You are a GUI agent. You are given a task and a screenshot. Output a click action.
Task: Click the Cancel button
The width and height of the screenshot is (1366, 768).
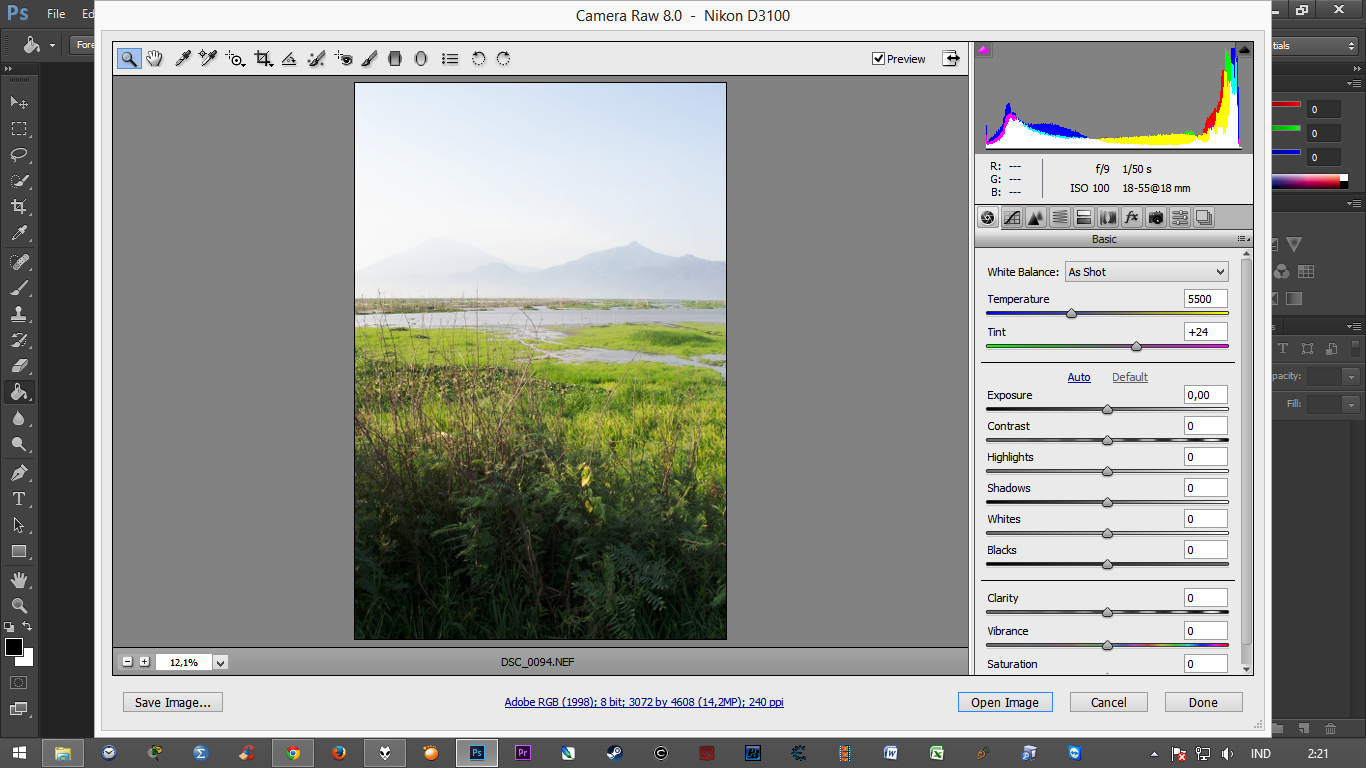click(x=1109, y=702)
